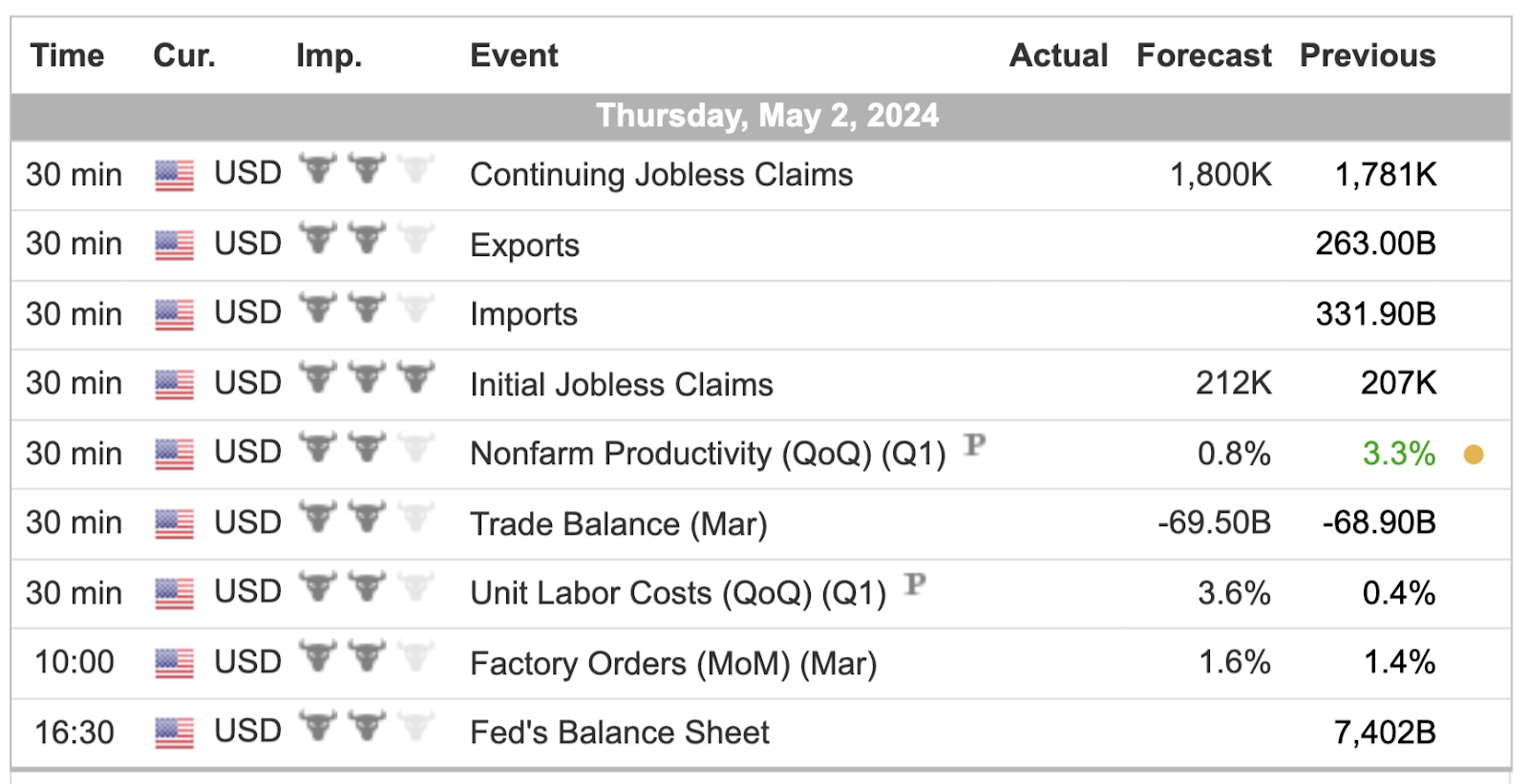
Task: Click the preliminary P icon beside Unit Labor Costs
Action: (x=915, y=583)
